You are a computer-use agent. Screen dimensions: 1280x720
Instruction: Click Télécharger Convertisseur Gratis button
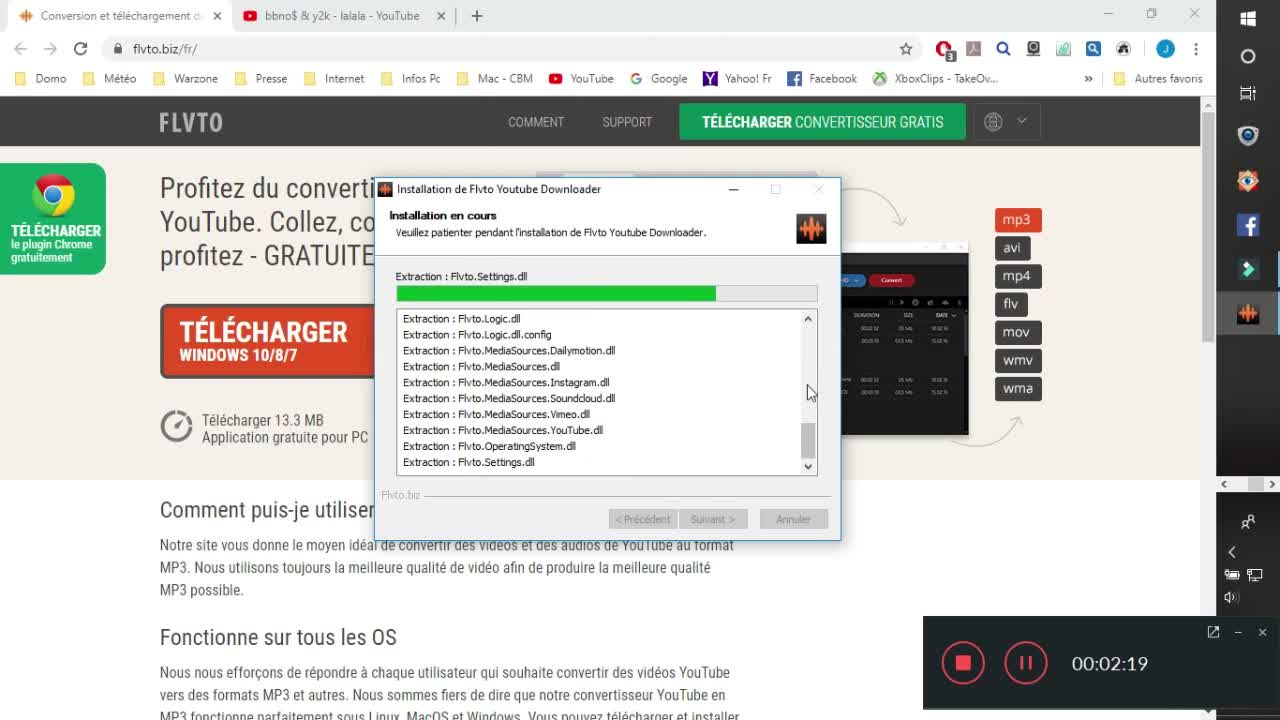click(822, 122)
